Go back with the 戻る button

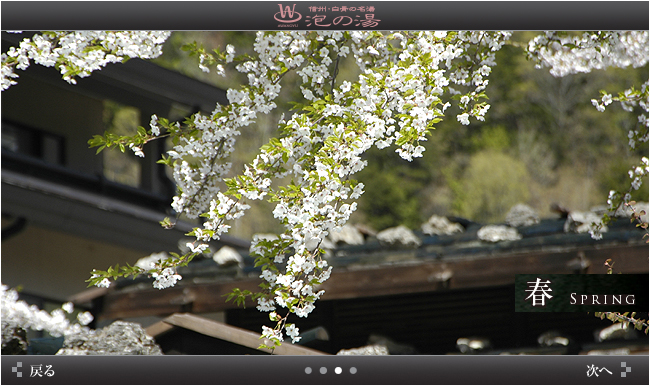coord(33,370)
